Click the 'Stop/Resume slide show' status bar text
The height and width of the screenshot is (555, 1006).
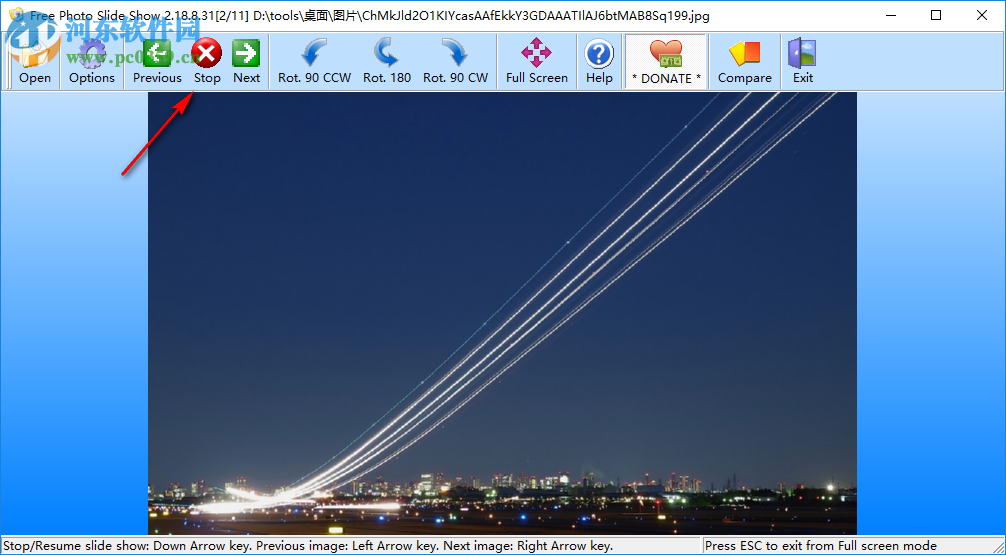coord(308,546)
